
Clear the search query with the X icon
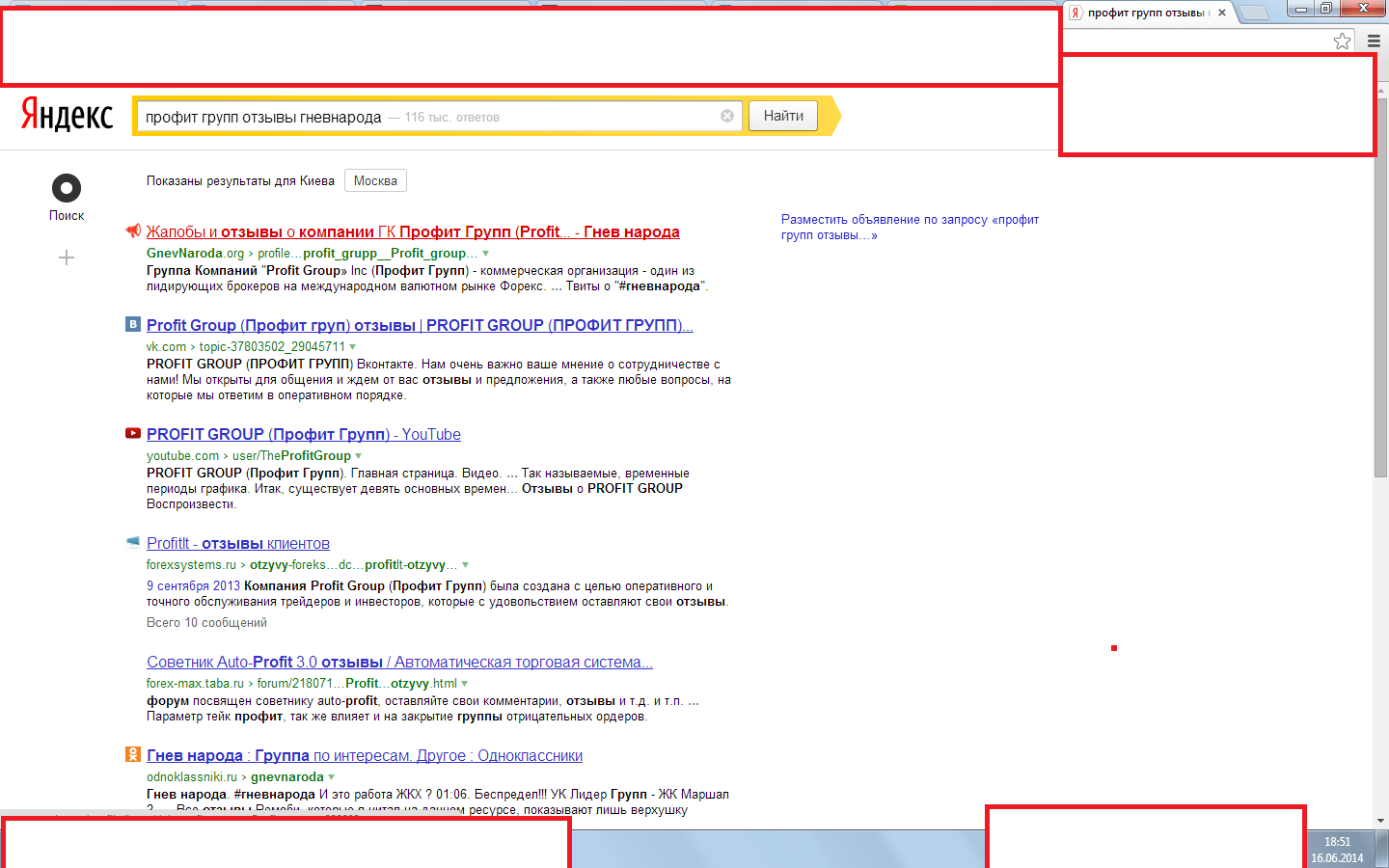pos(727,116)
